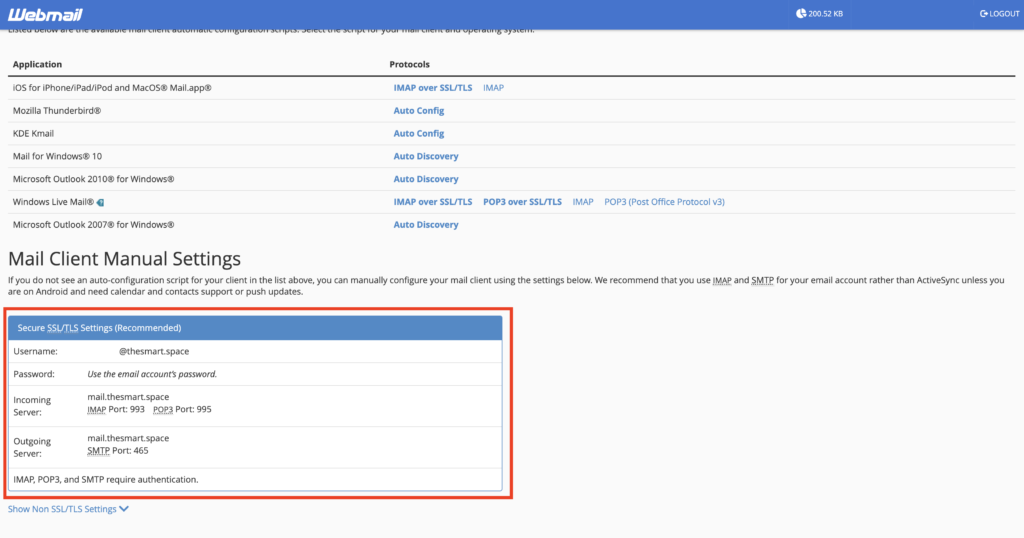Open Auto Config for KDE Kmail
This screenshot has height=538, width=1024.
pos(418,134)
